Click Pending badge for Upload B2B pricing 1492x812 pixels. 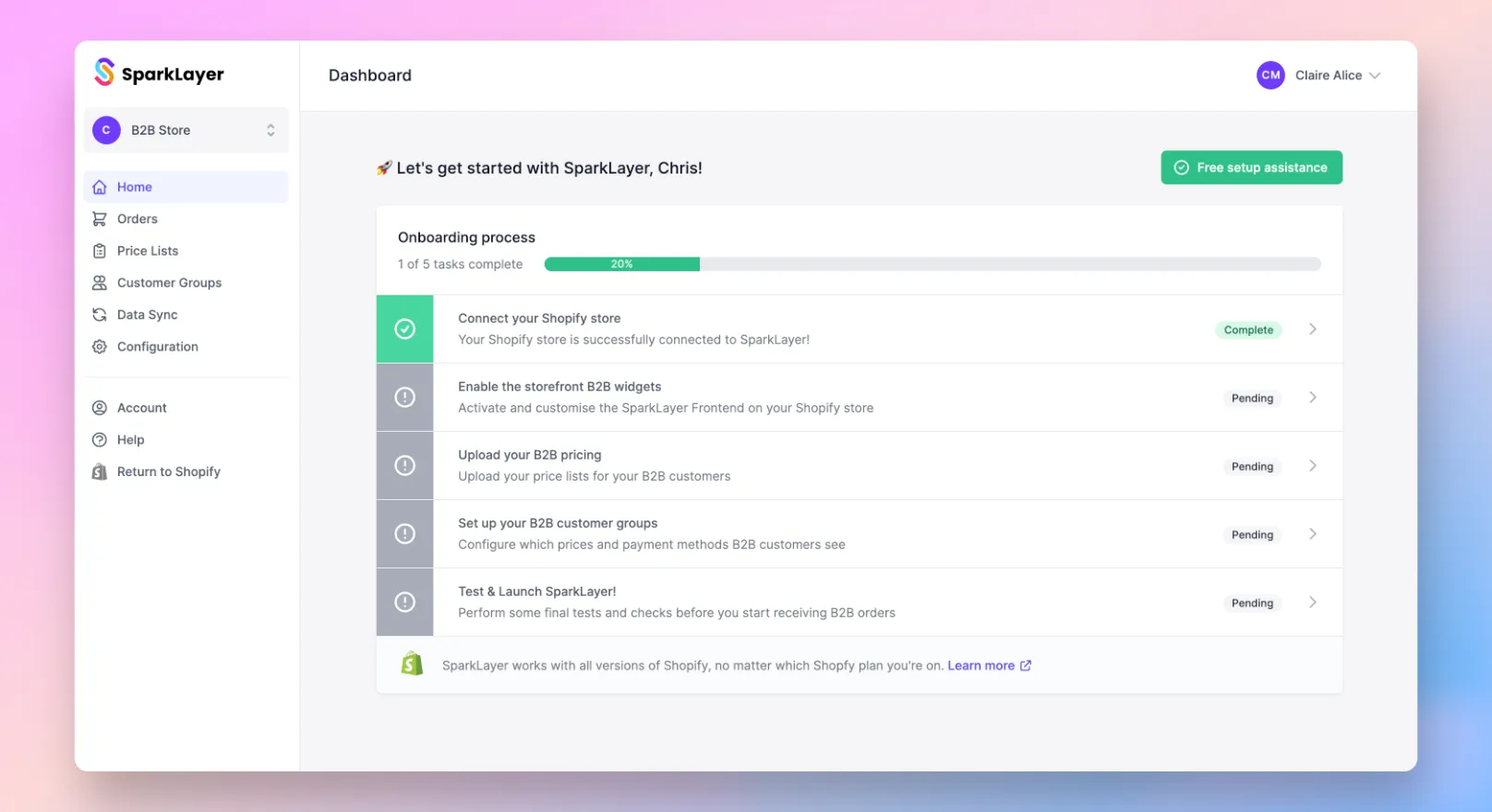pyautogui.click(x=1252, y=467)
